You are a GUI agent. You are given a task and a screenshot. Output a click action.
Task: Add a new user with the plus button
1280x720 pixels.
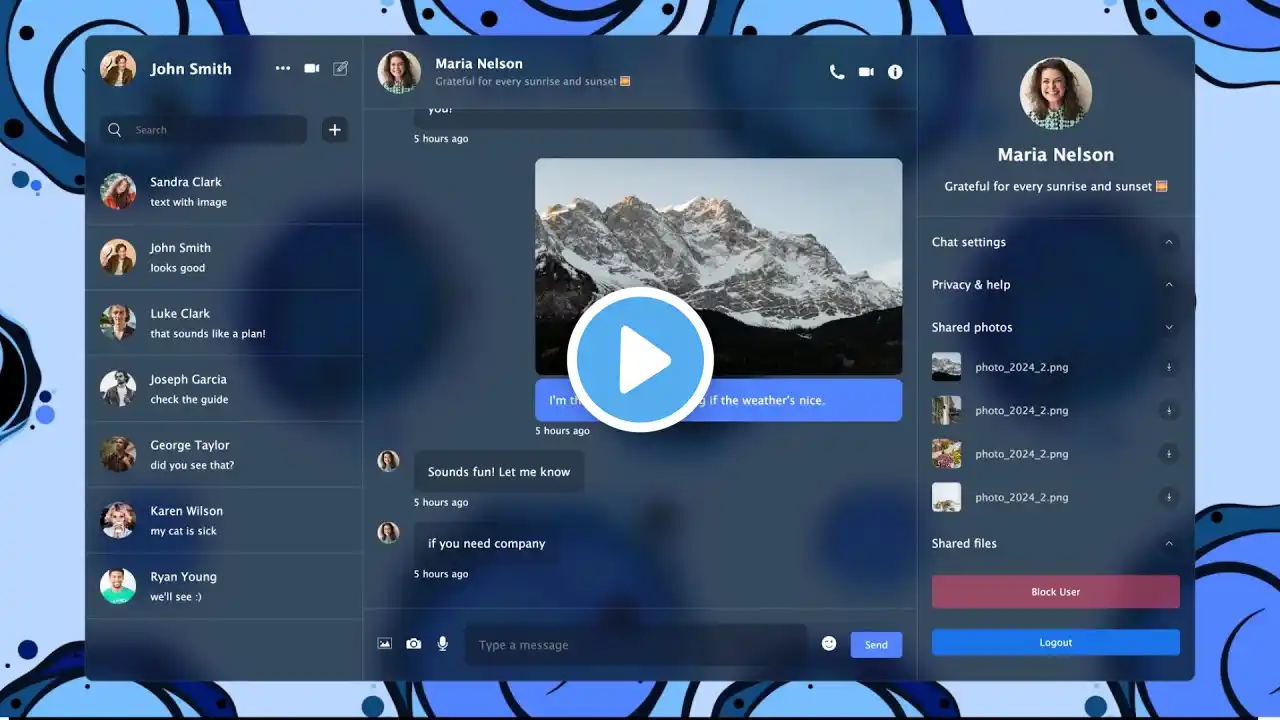(335, 129)
